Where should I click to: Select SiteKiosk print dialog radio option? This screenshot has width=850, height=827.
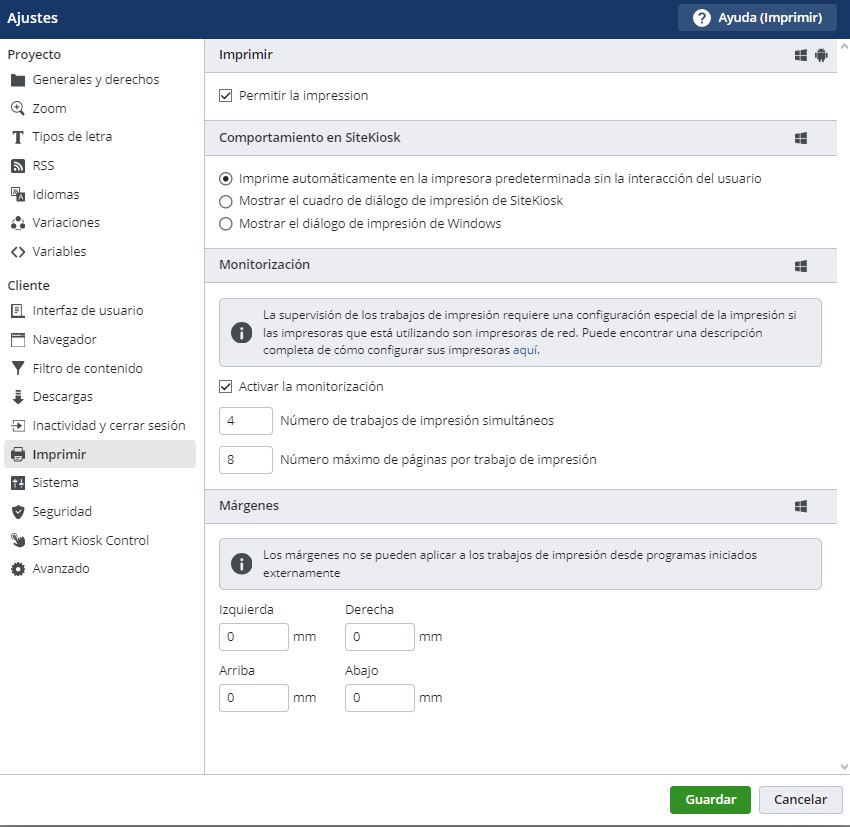(x=226, y=201)
